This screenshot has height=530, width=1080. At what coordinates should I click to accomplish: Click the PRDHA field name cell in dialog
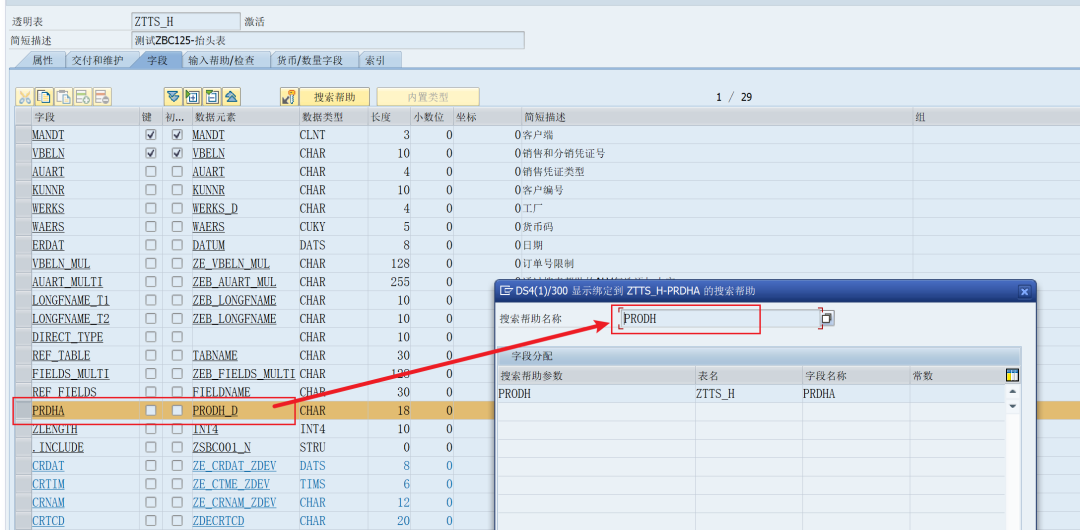[855, 394]
